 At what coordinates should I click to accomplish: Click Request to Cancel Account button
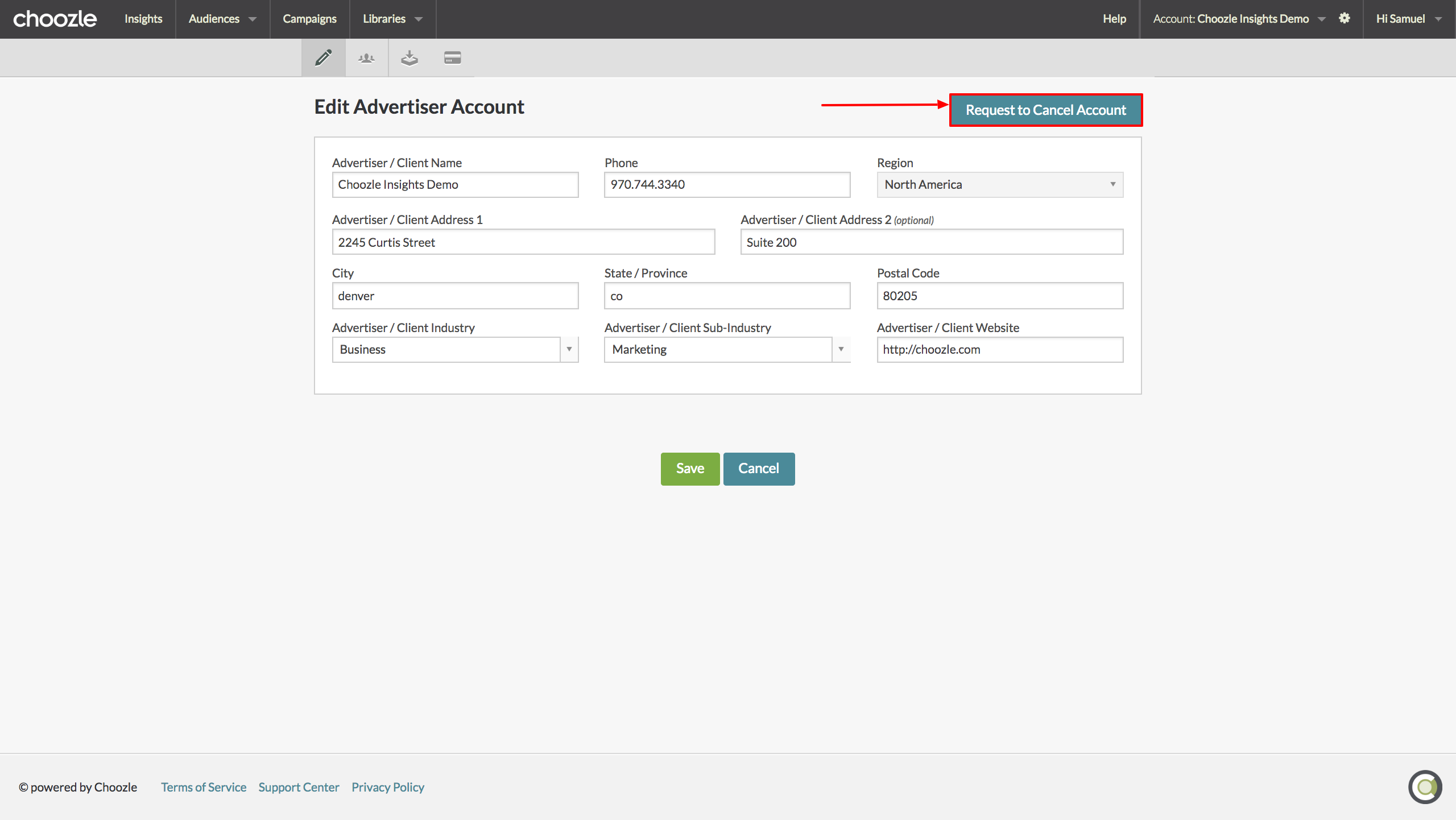(x=1045, y=110)
